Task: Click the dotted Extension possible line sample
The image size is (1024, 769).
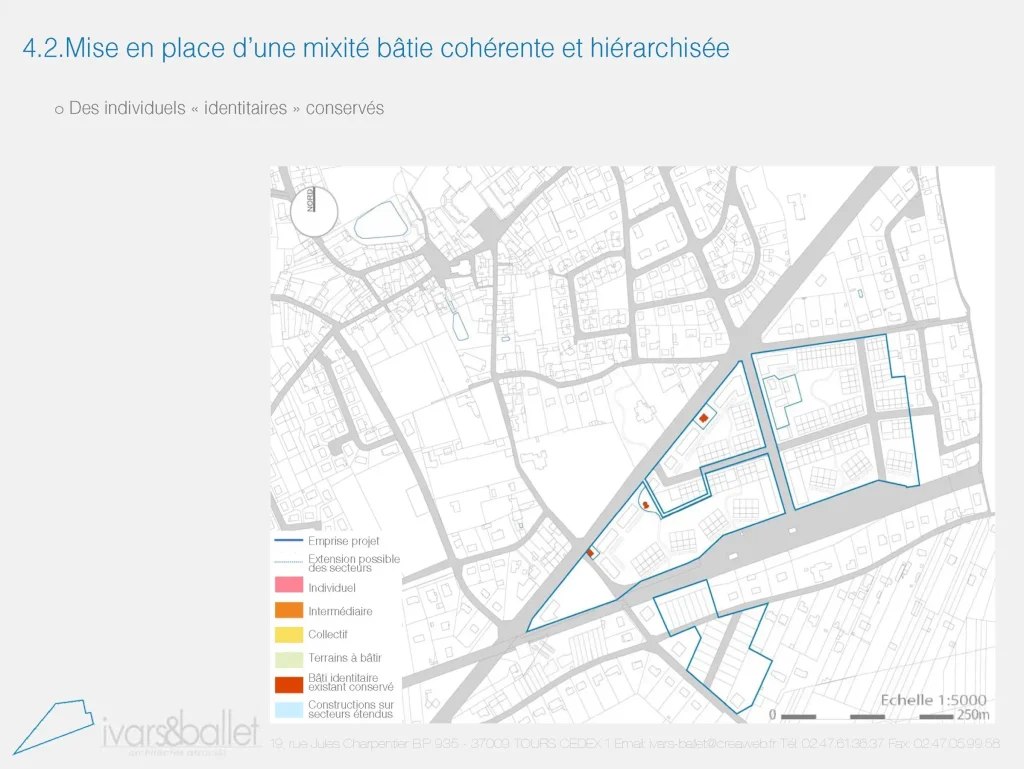Action: pyautogui.click(x=288, y=563)
